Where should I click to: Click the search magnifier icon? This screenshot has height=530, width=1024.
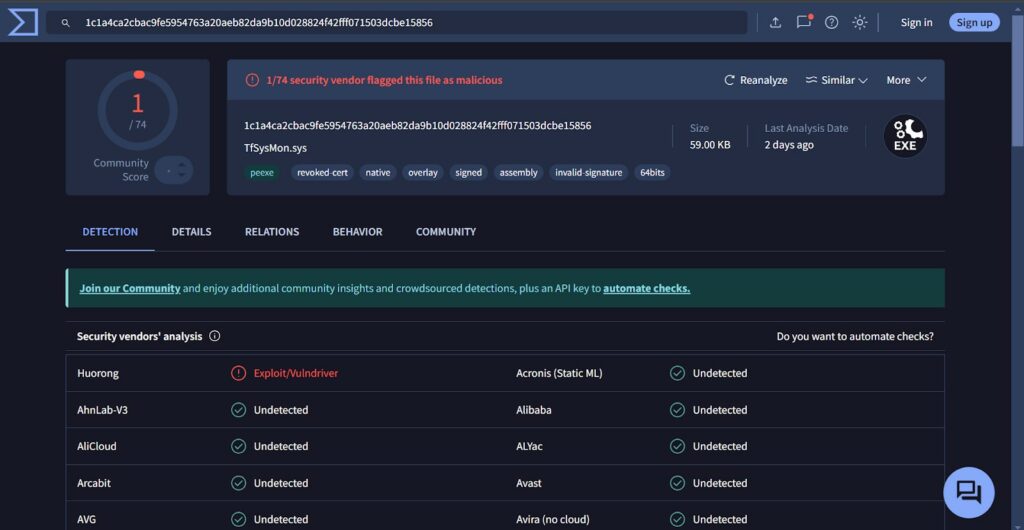(x=66, y=23)
